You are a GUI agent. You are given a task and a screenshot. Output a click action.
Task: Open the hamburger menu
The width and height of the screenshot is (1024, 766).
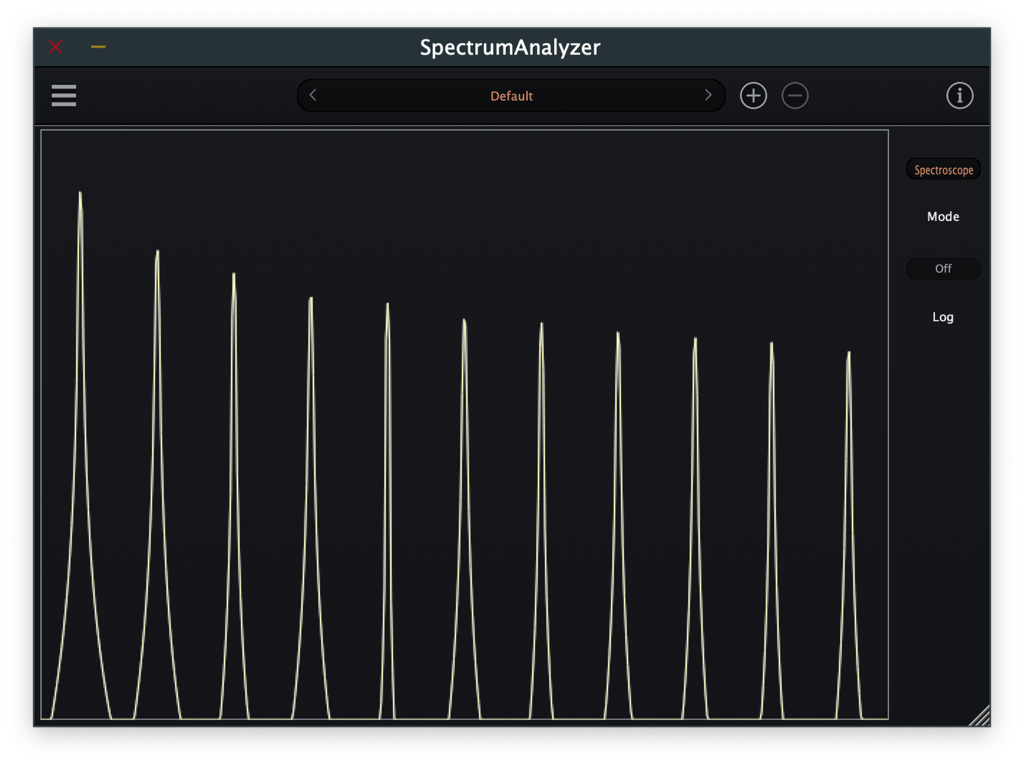[63, 95]
